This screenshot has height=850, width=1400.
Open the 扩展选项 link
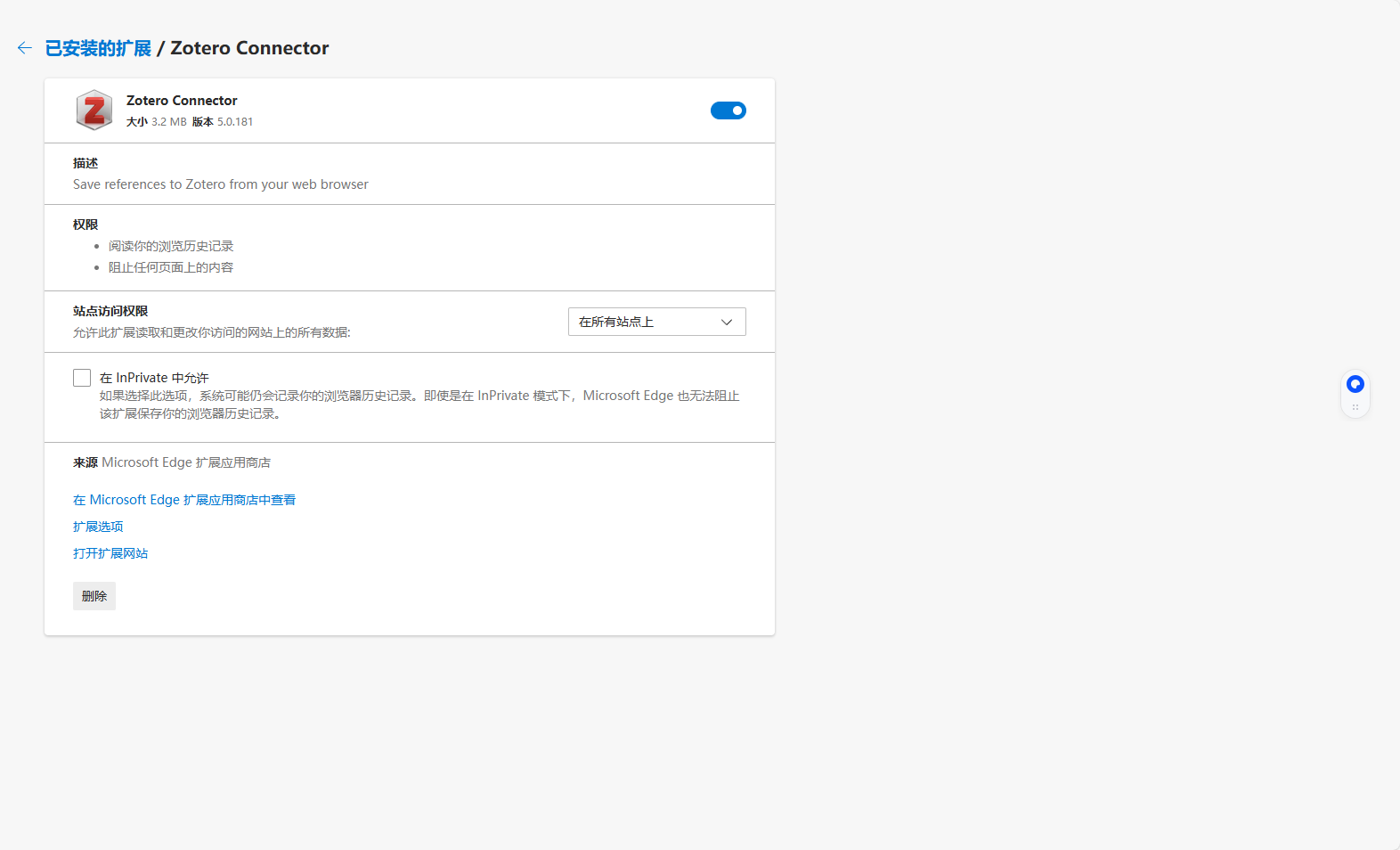point(98,527)
